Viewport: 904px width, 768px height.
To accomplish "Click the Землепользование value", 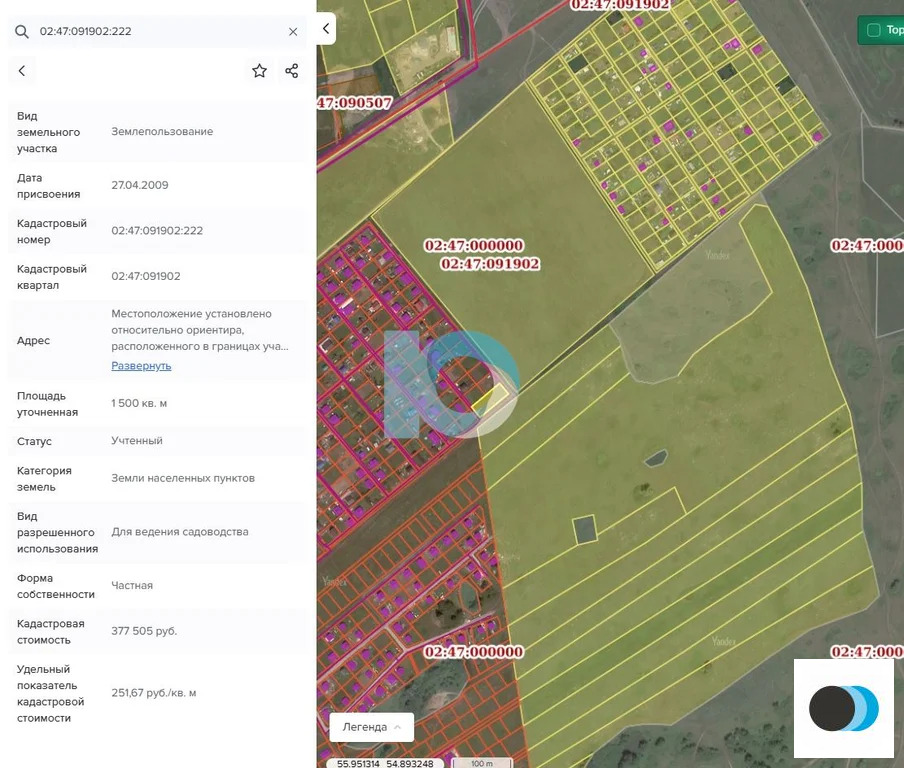I will click(162, 131).
